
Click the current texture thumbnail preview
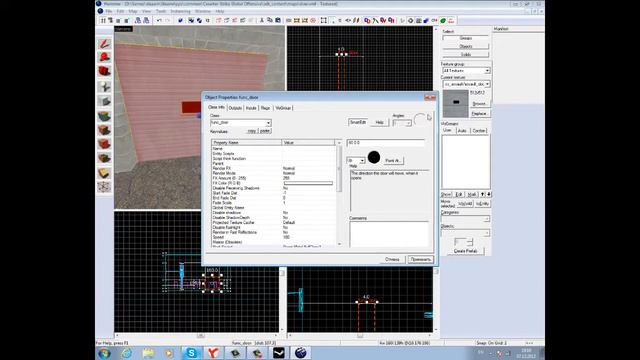456,104
